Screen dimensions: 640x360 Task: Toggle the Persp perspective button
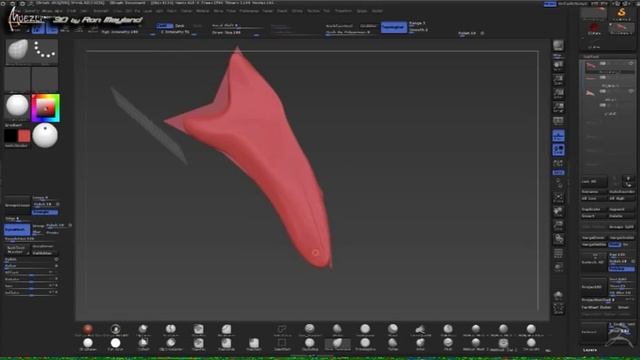558,122
